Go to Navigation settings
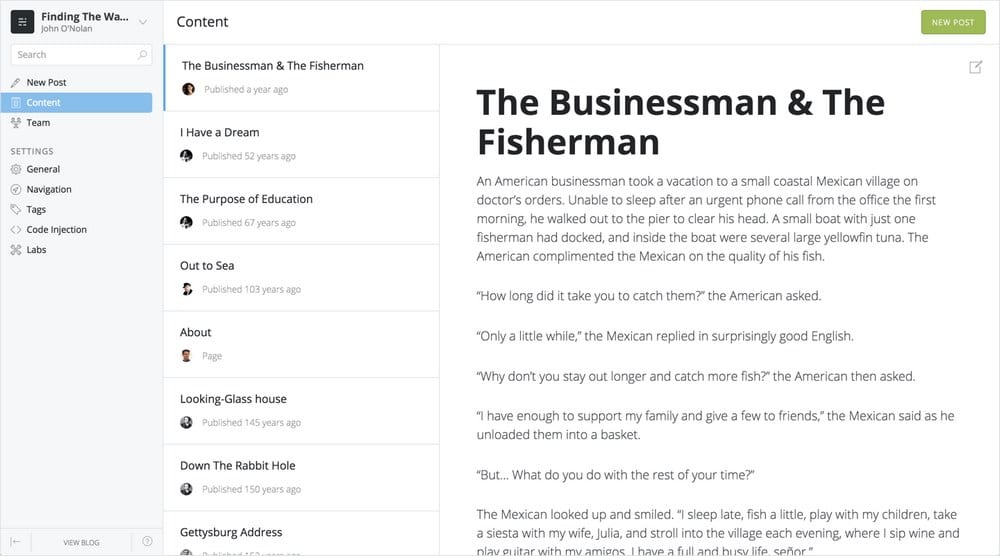Viewport: 1000px width, 556px height. pyautogui.click(x=49, y=189)
